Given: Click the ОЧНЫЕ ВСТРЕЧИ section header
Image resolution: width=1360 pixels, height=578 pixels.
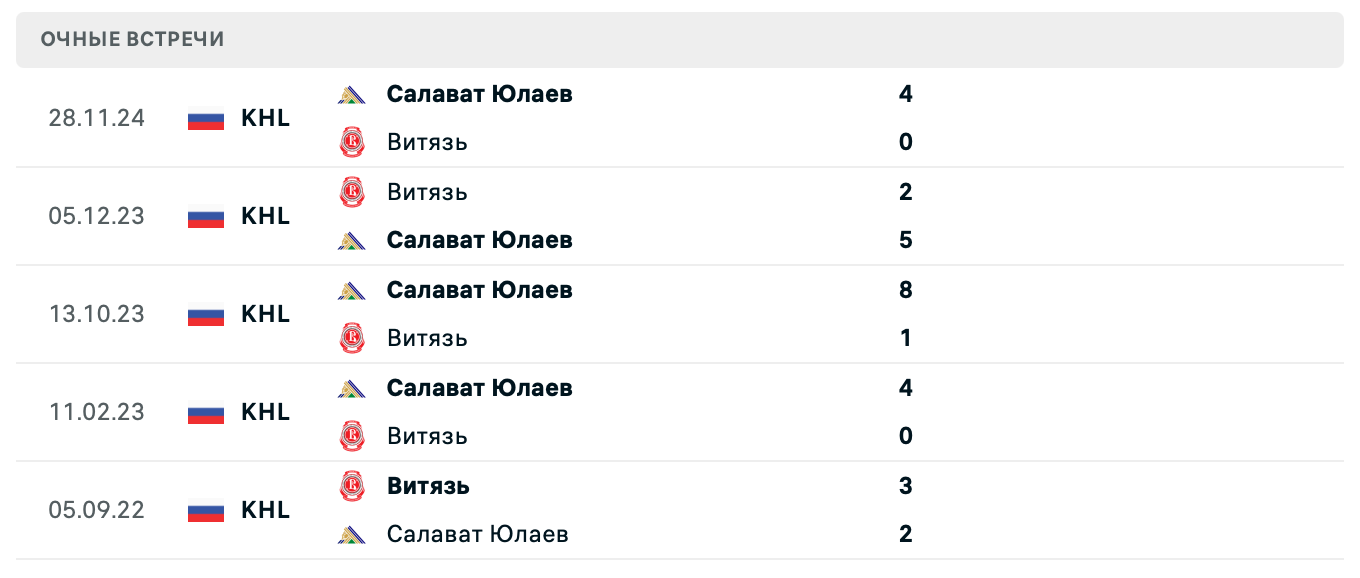Looking at the screenshot, I should pos(131,40).
